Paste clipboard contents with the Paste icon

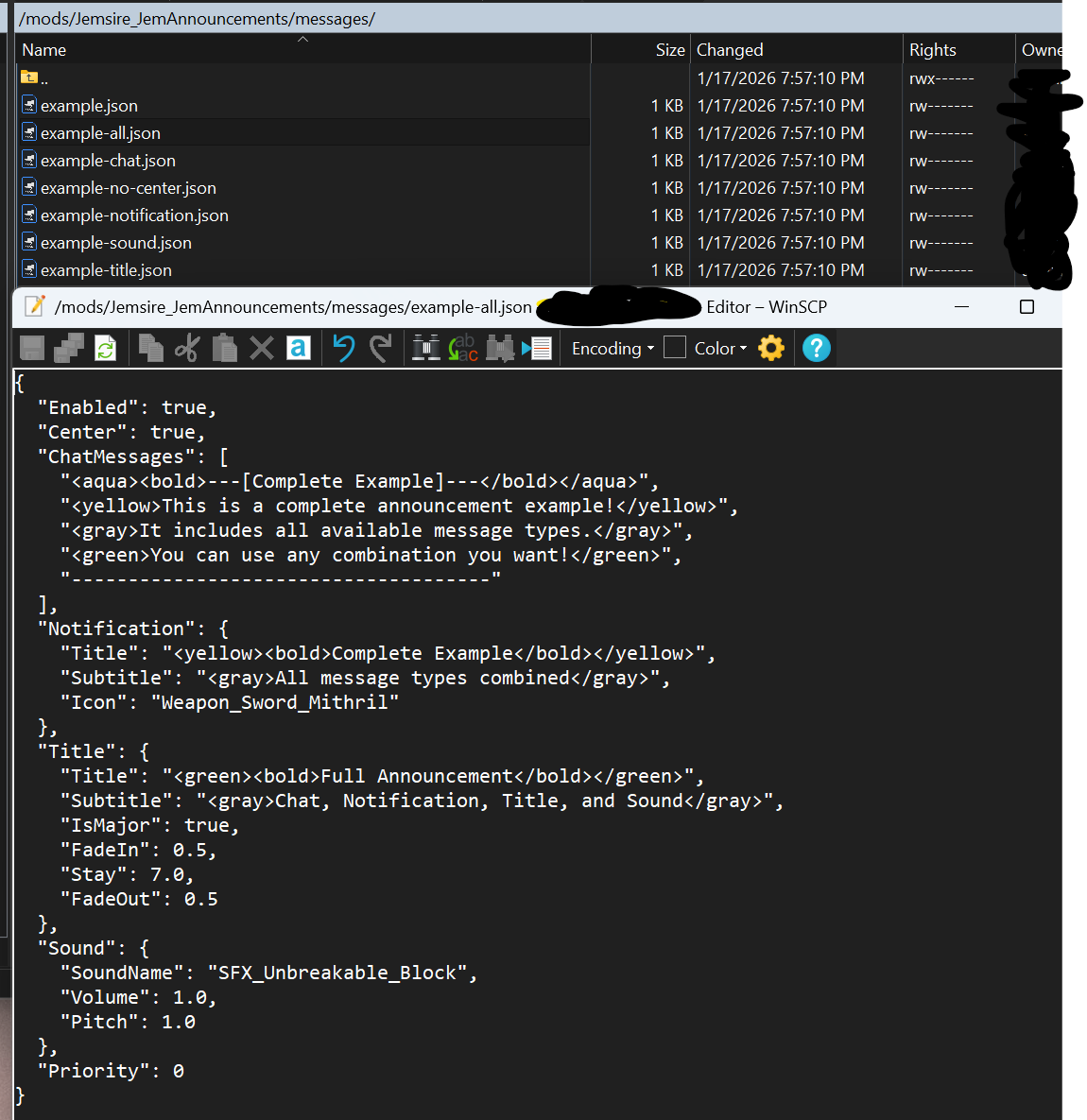[225, 348]
